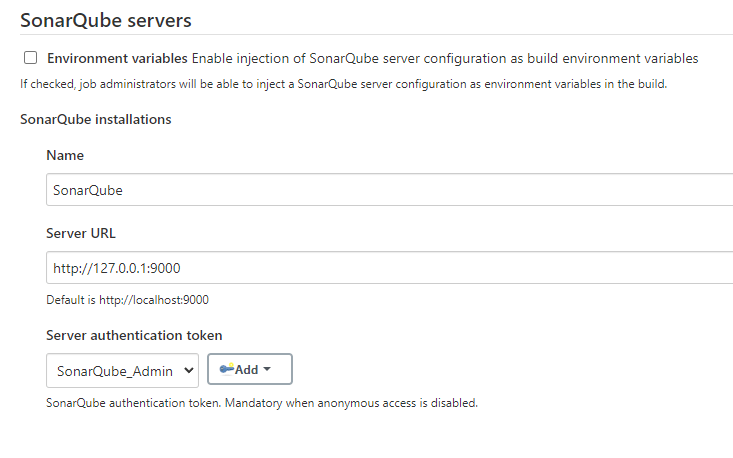
Task: Open the SonarQube_Admin token dropdown
Action: [x=122, y=370]
